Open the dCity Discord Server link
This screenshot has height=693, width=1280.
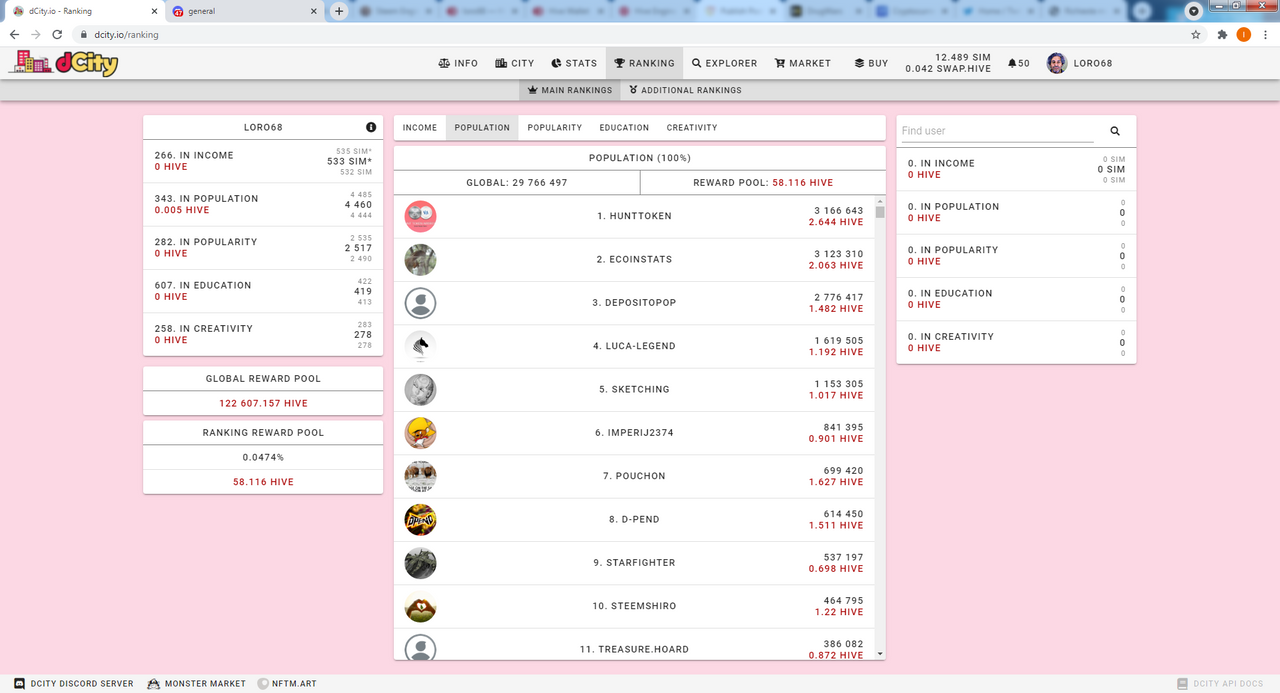(74, 684)
